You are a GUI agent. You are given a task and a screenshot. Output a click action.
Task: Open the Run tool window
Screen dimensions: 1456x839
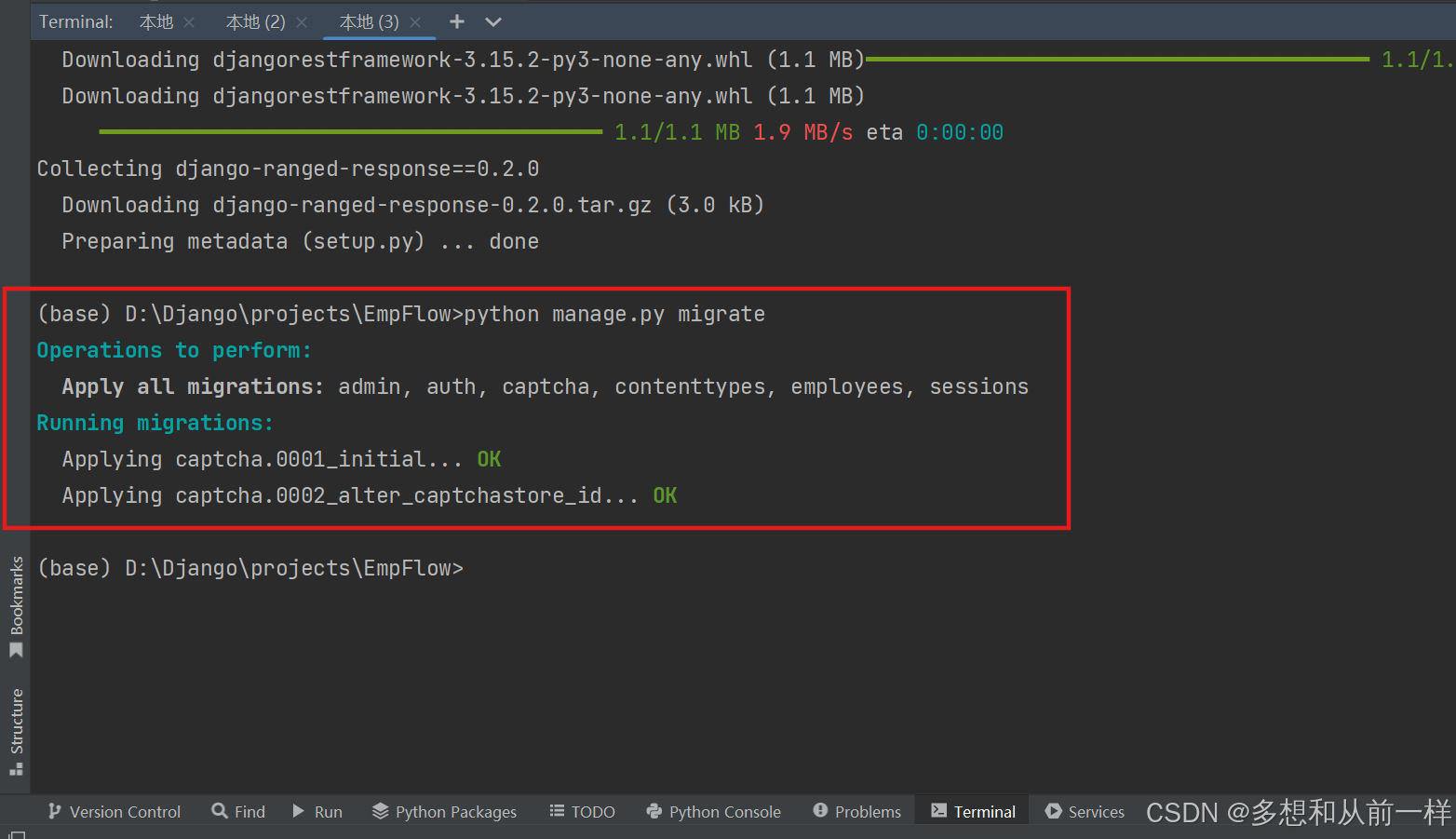click(x=317, y=811)
